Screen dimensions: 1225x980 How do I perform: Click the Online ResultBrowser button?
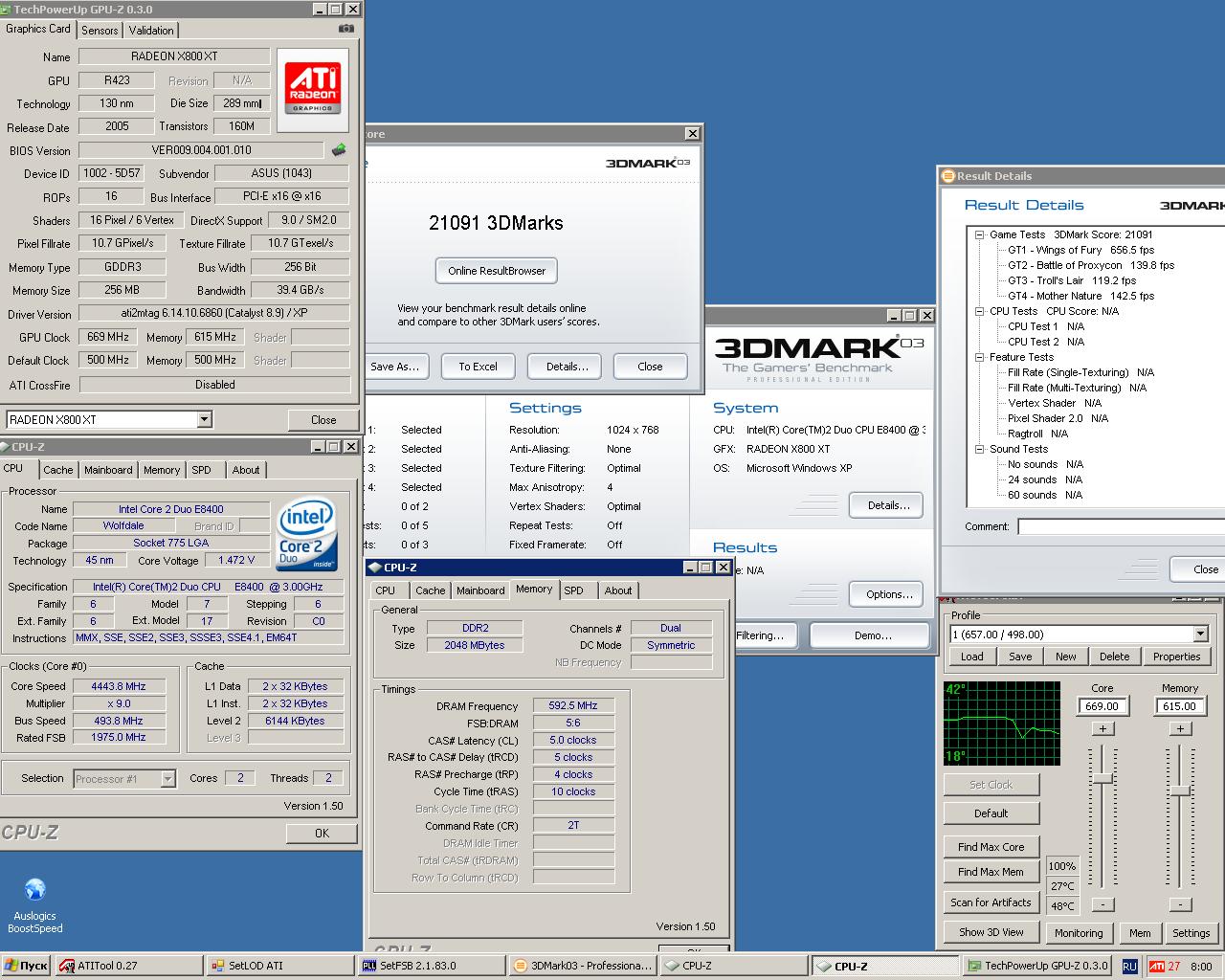pos(497,271)
